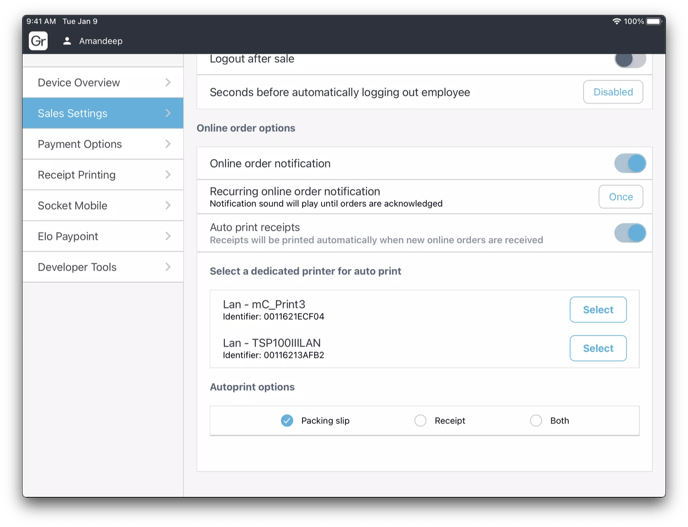Screen dimensions: 688x527
Task: Select the Packing slip autoprint option
Action: point(287,421)
